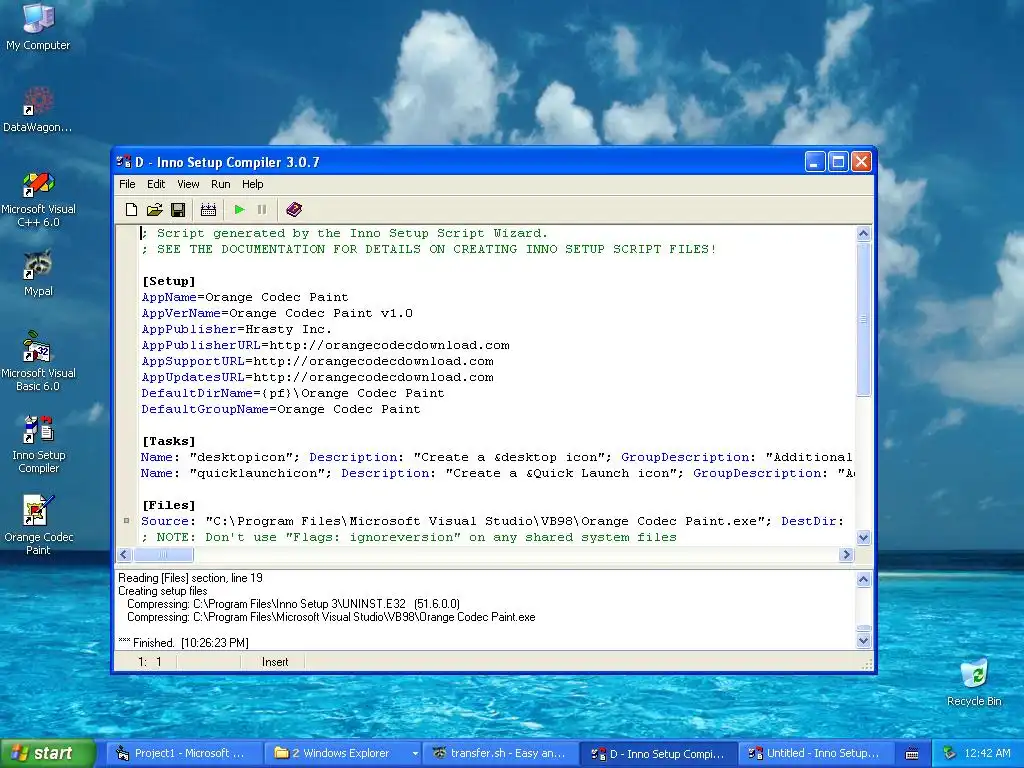
Task: Run the setup with green play icon
Action: 239,210
